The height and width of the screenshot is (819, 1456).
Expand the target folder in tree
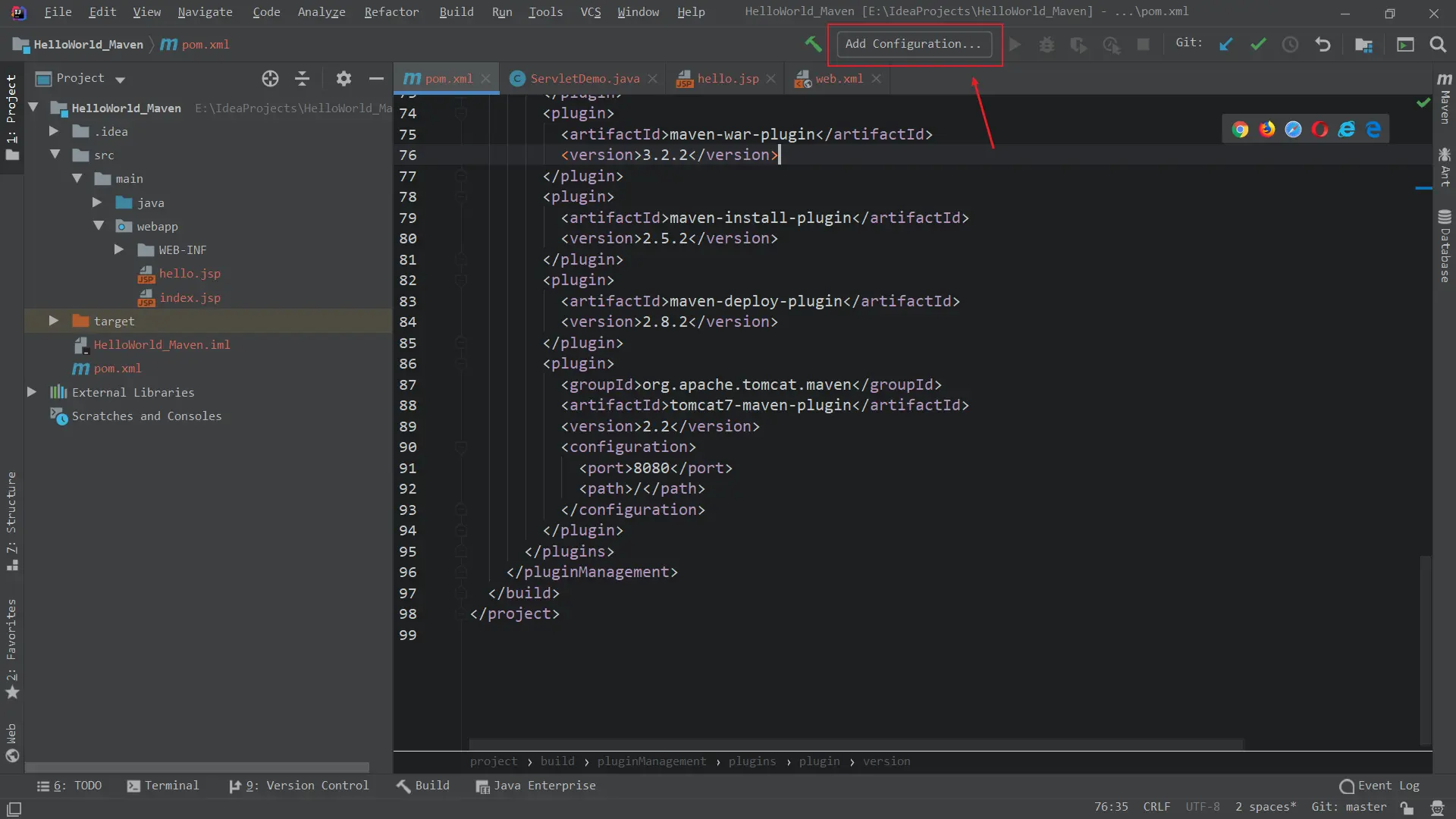coord(53,321)
